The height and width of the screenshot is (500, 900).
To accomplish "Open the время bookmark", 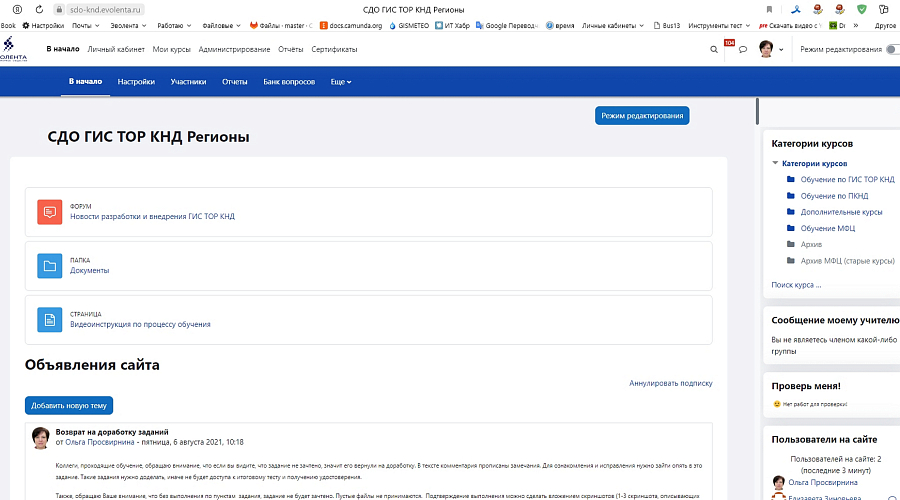I will tap(560, 25).
